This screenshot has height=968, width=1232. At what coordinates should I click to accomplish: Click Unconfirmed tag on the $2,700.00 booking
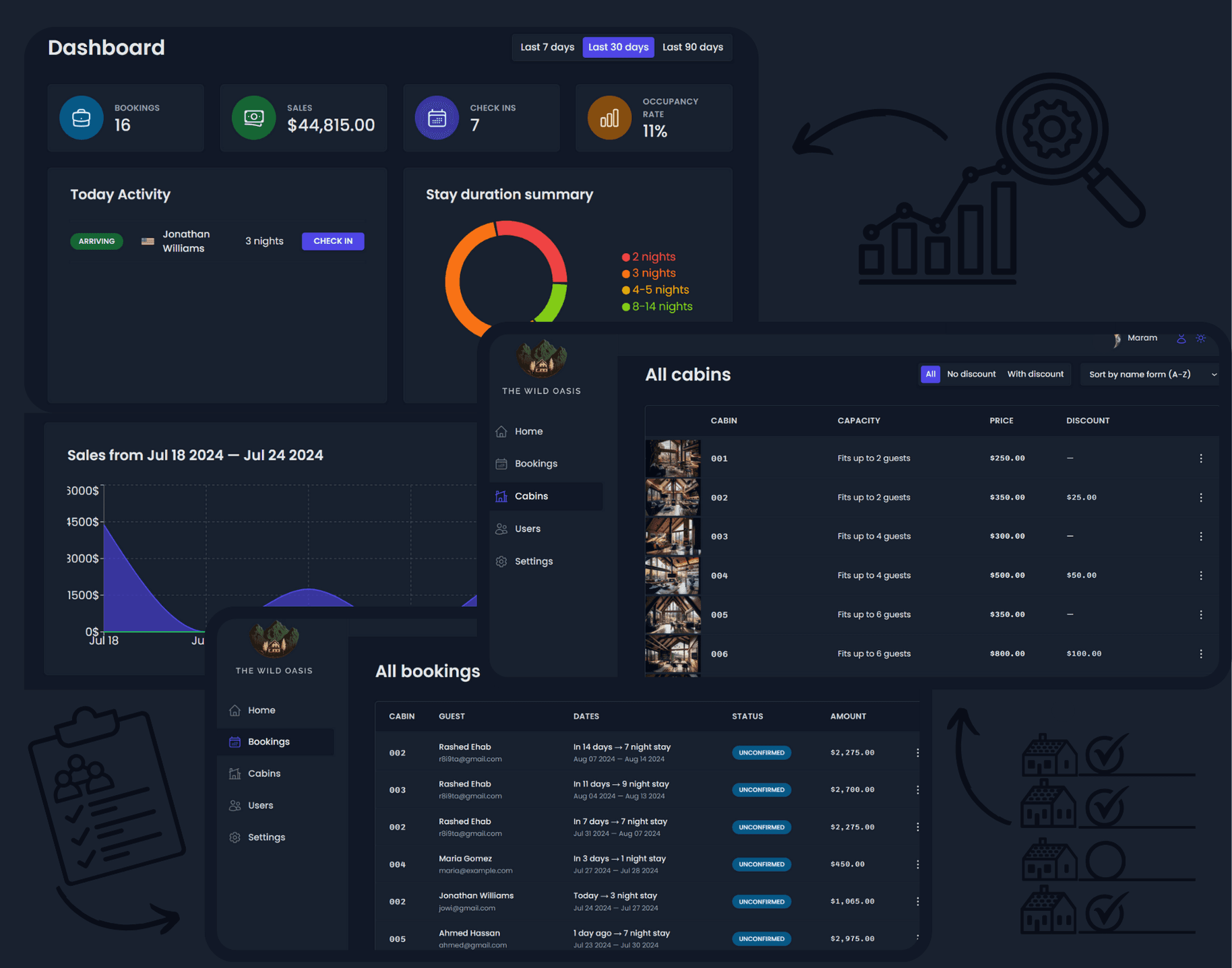click(762, 789)
